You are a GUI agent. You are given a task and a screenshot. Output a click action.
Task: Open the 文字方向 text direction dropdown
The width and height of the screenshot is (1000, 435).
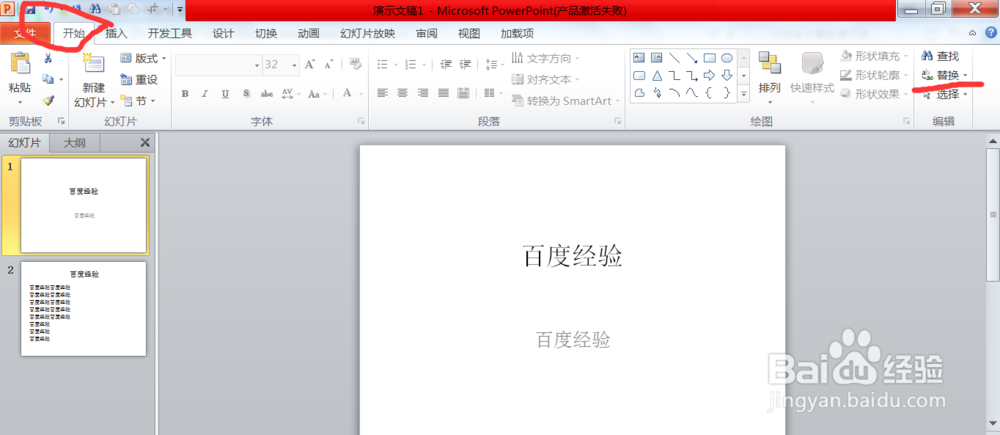pyautogui.click(x=545, y=59)
